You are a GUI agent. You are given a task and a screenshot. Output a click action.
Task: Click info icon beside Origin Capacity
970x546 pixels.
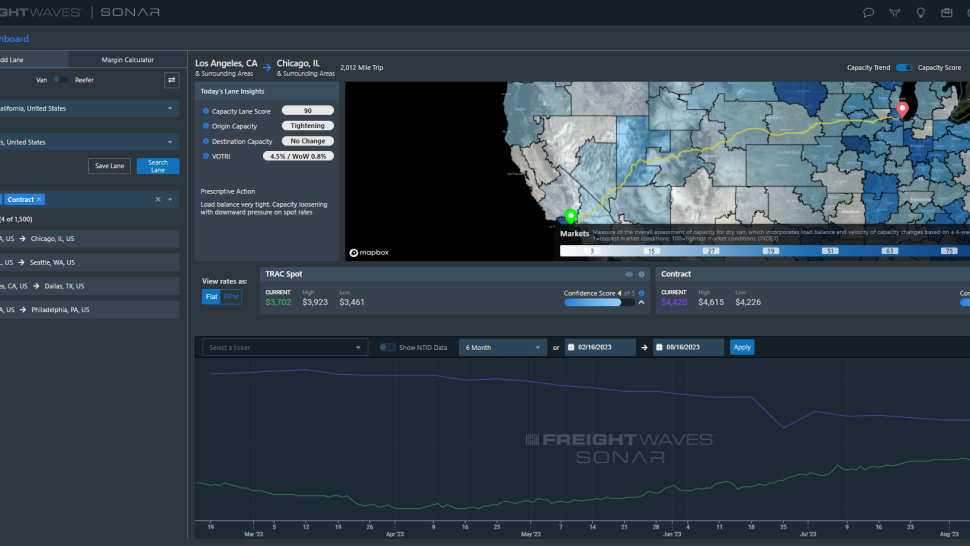206,126
